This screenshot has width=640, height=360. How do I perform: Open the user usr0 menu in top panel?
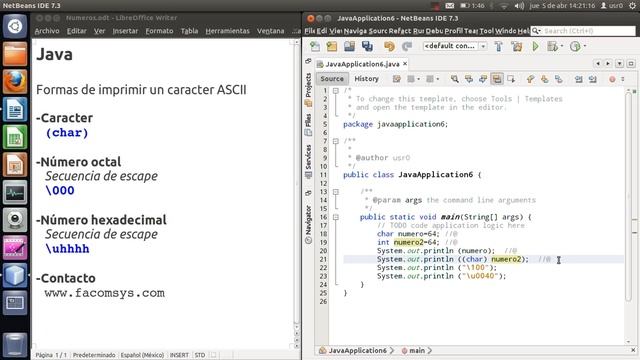(611, 6)
